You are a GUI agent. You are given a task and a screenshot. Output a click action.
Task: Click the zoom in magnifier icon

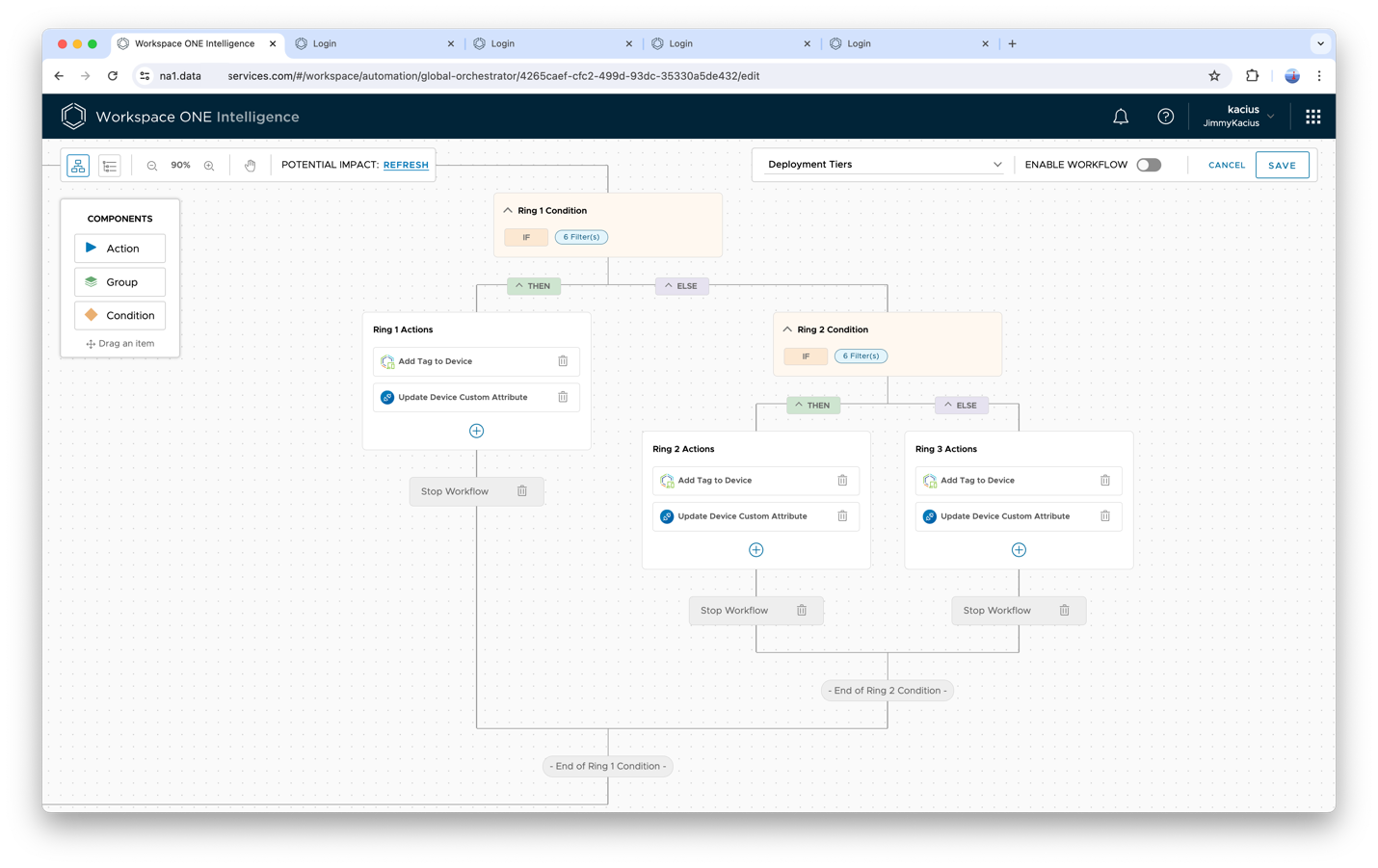click(x=209, y=166)
